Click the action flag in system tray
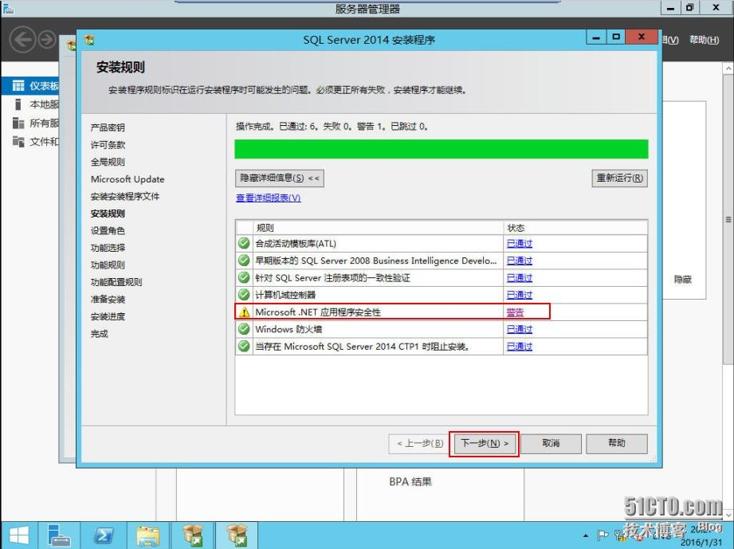 602,534
